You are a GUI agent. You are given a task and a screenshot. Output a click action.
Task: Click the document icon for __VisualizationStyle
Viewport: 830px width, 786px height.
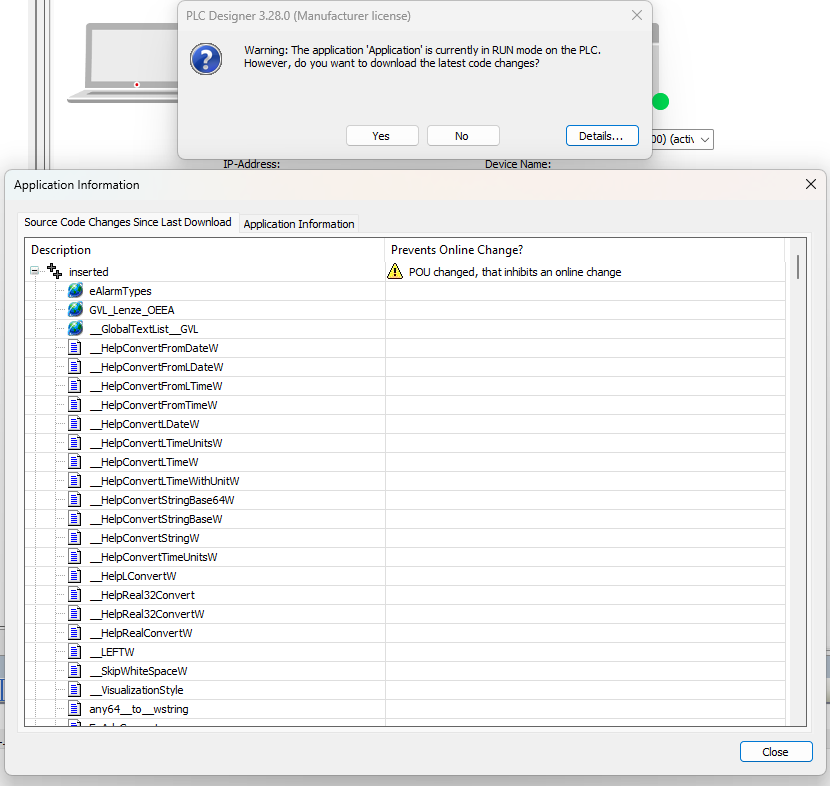coord(76,690)
